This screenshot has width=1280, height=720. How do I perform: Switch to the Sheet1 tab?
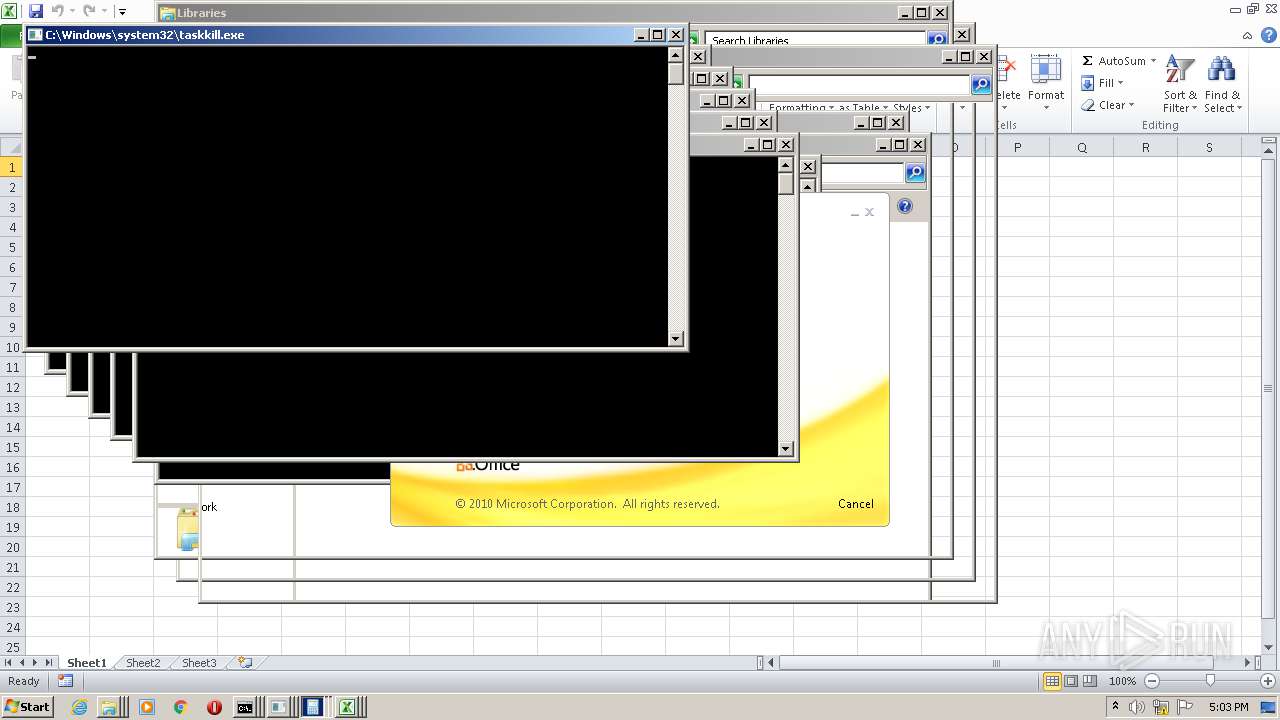click(x=87, y=663)
